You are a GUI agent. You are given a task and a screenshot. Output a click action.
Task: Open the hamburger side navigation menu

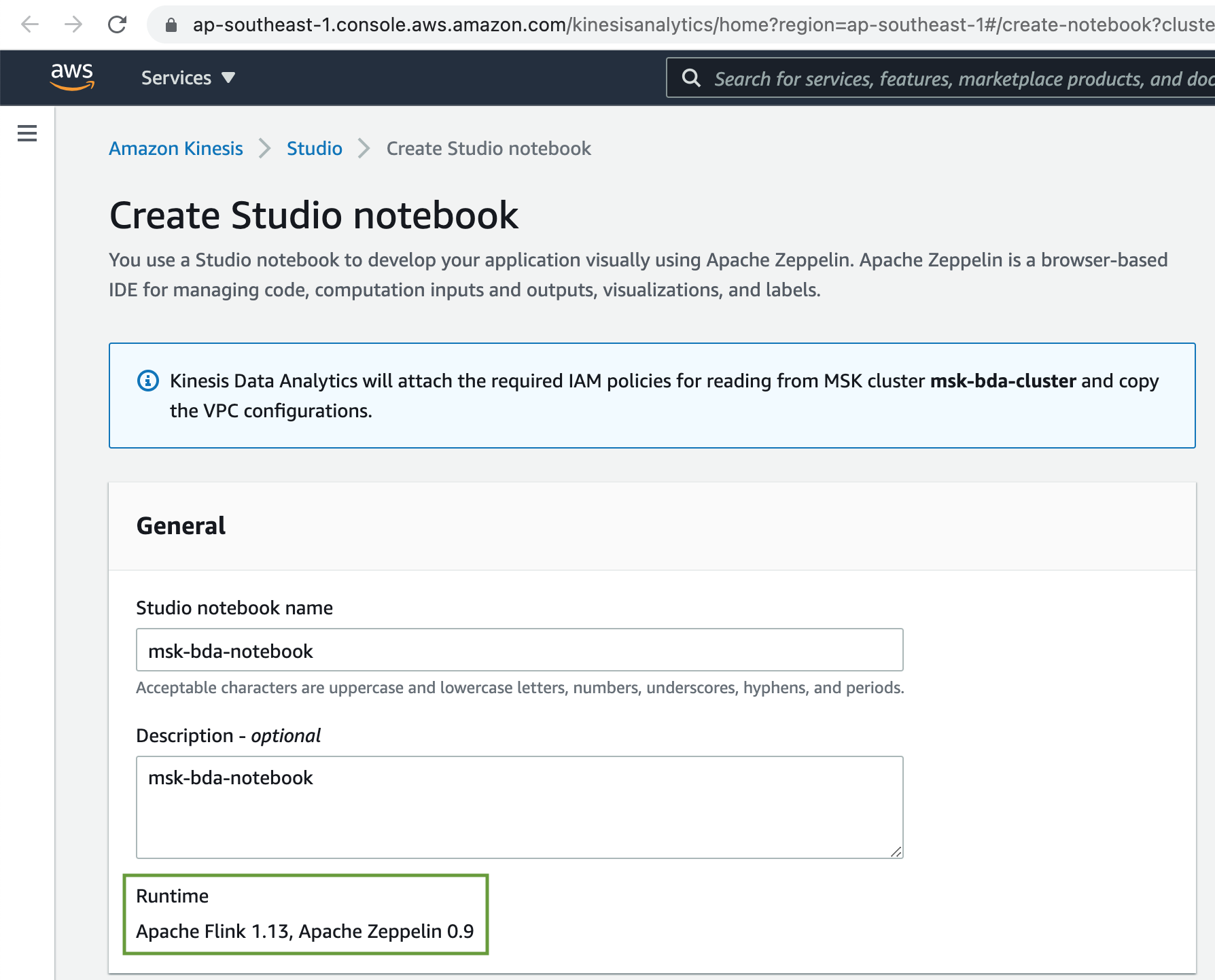27,133
